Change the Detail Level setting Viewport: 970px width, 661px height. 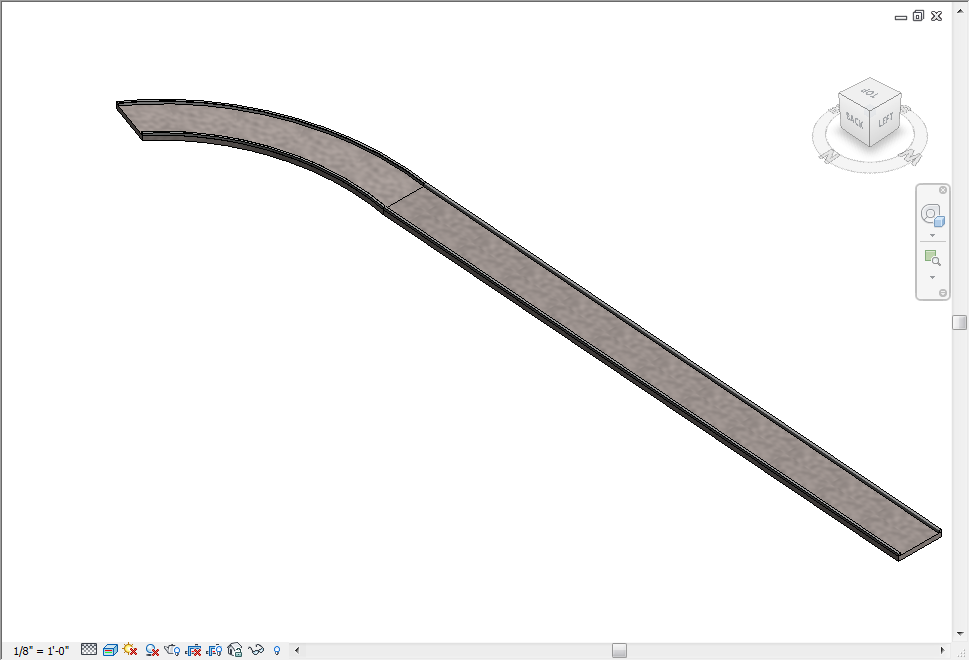pyautogui.click(x=88, y=648)
